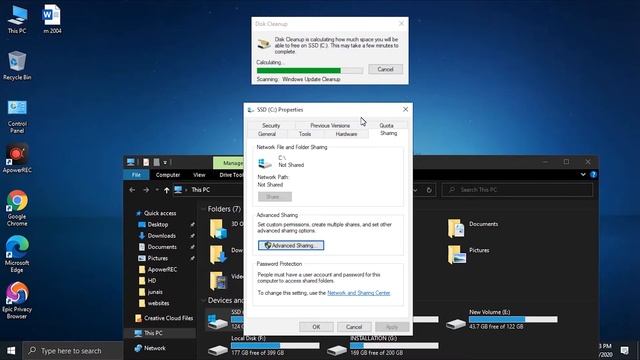Viewport: 640px width, 360px height.
Task: Open the Recycle Bin desktop icon
Action: coord(17,65)
